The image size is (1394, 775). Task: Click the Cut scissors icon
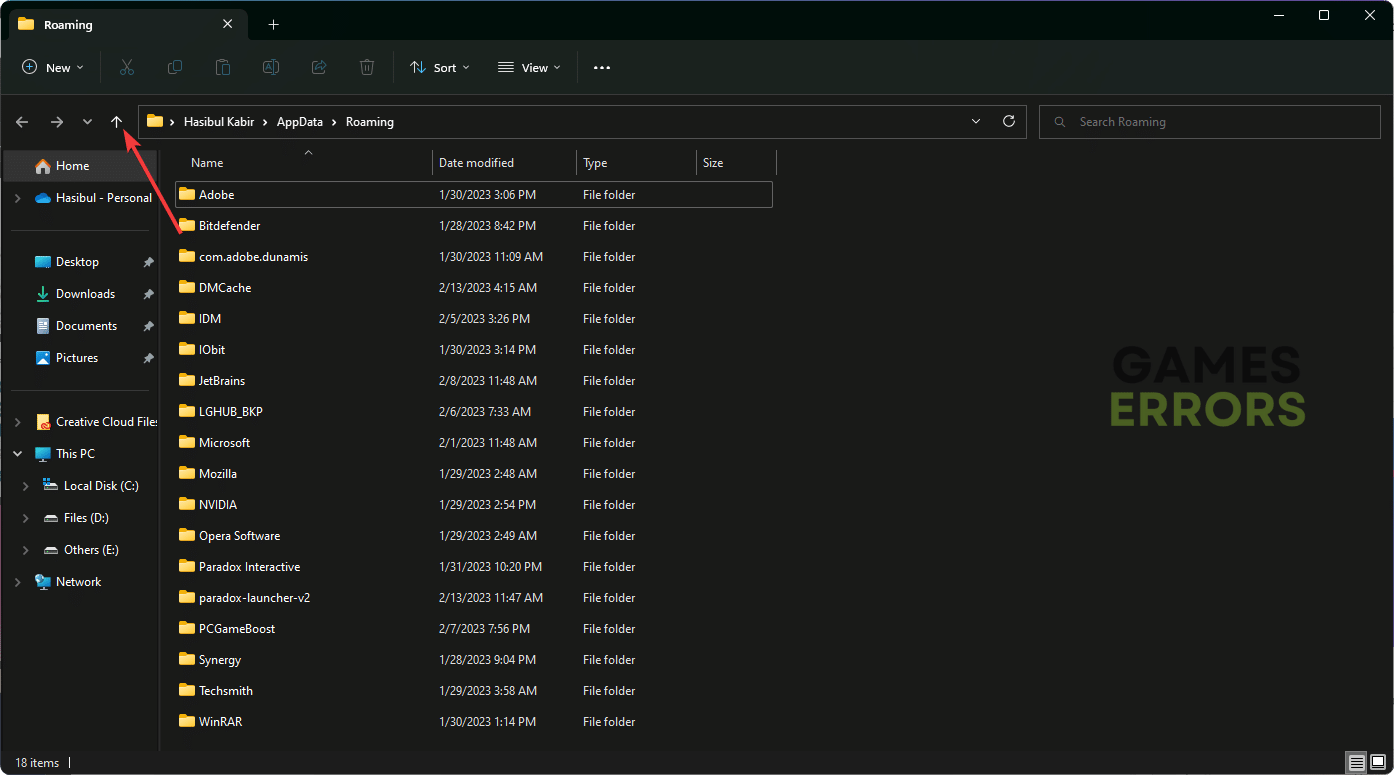[x=127, y=68]
